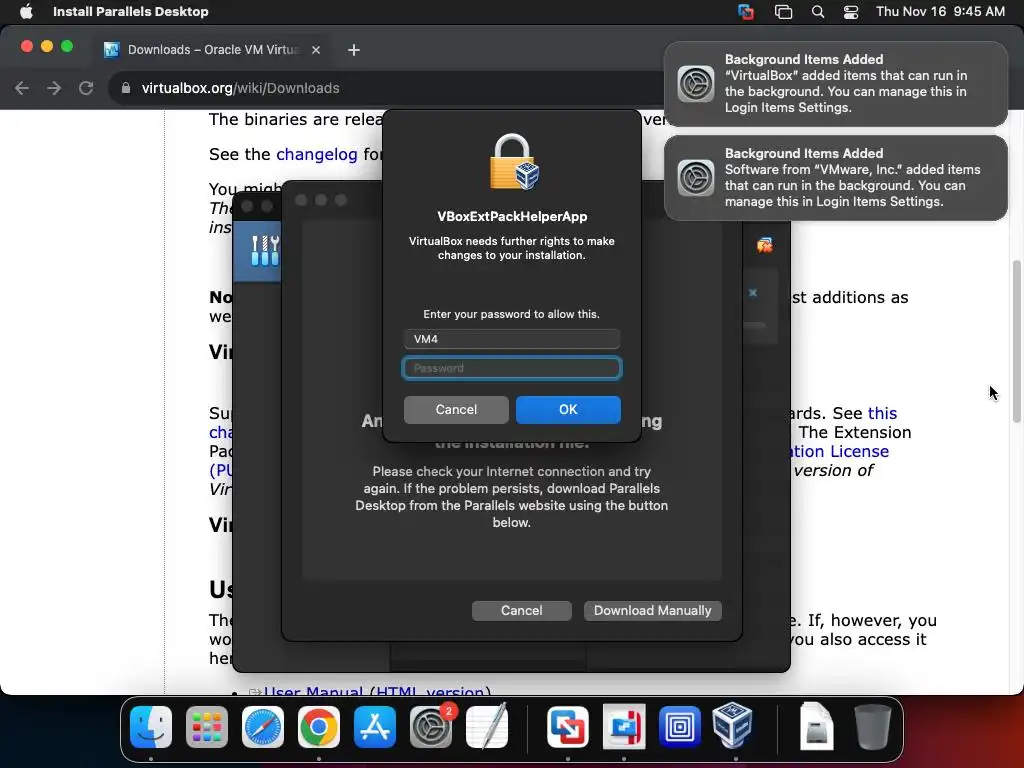The width and height of the screenshot is (1024, 768).
Task: Go back in the browser
Action: (x=22, y=88)
